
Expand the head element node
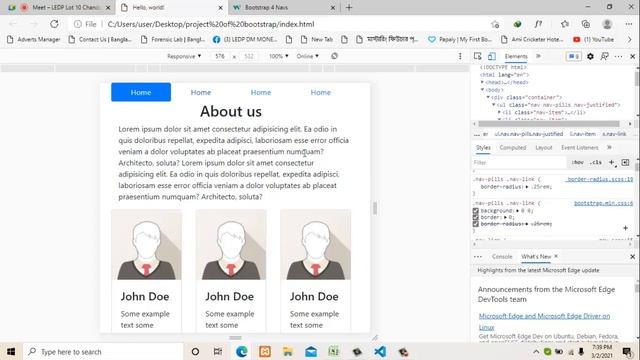pyautogui.click(x=482, y=82)
